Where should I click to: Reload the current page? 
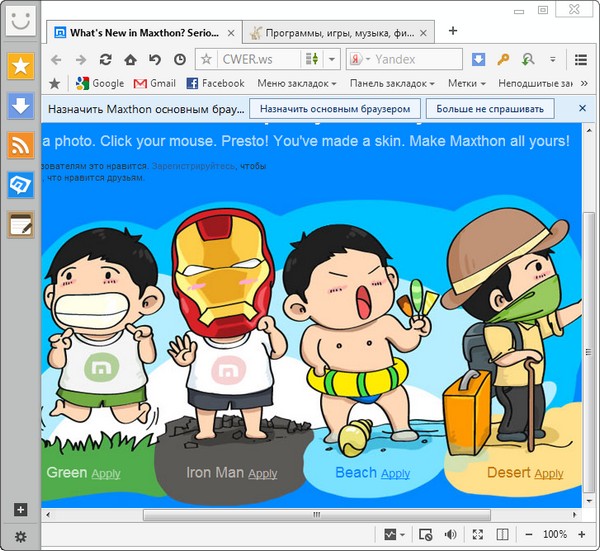(106, 60)
